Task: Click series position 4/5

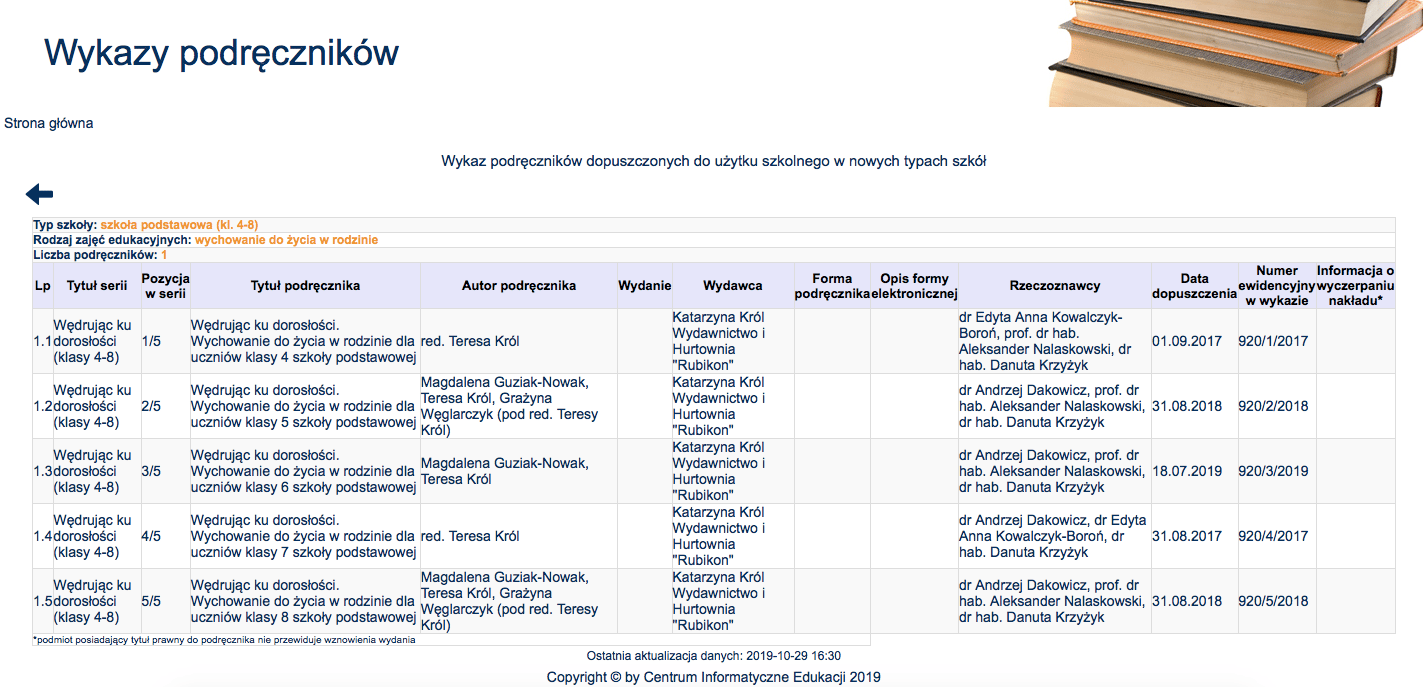Action: click(151, 536)
